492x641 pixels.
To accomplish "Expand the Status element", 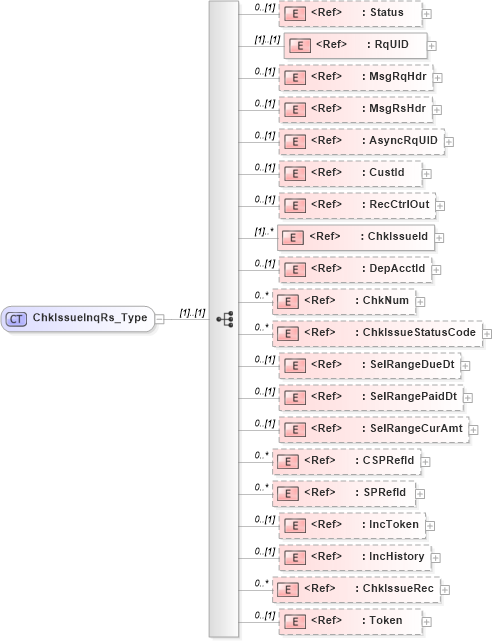I will (427, 14).
